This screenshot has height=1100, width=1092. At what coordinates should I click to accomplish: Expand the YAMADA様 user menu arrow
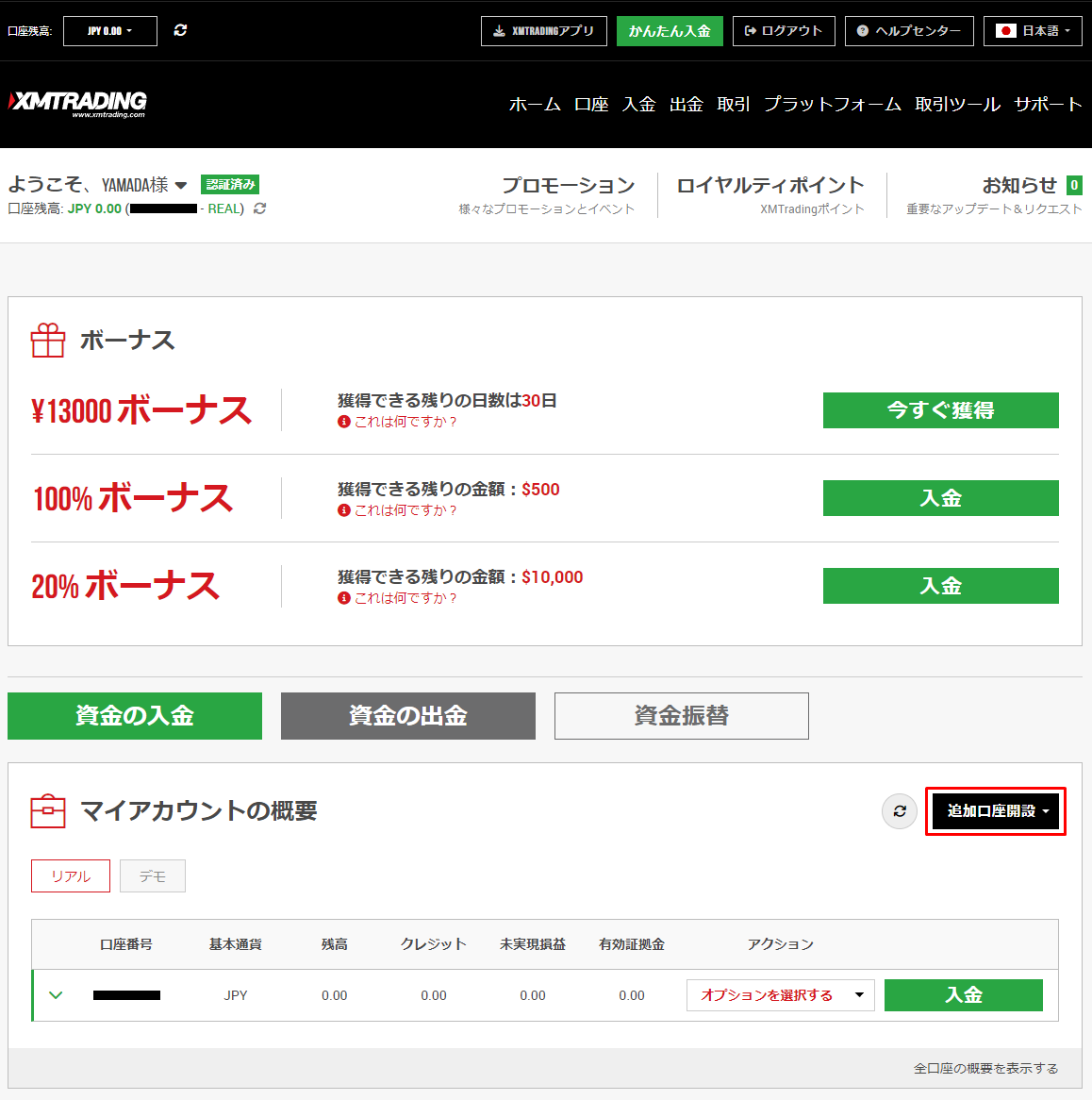point(181,185)
